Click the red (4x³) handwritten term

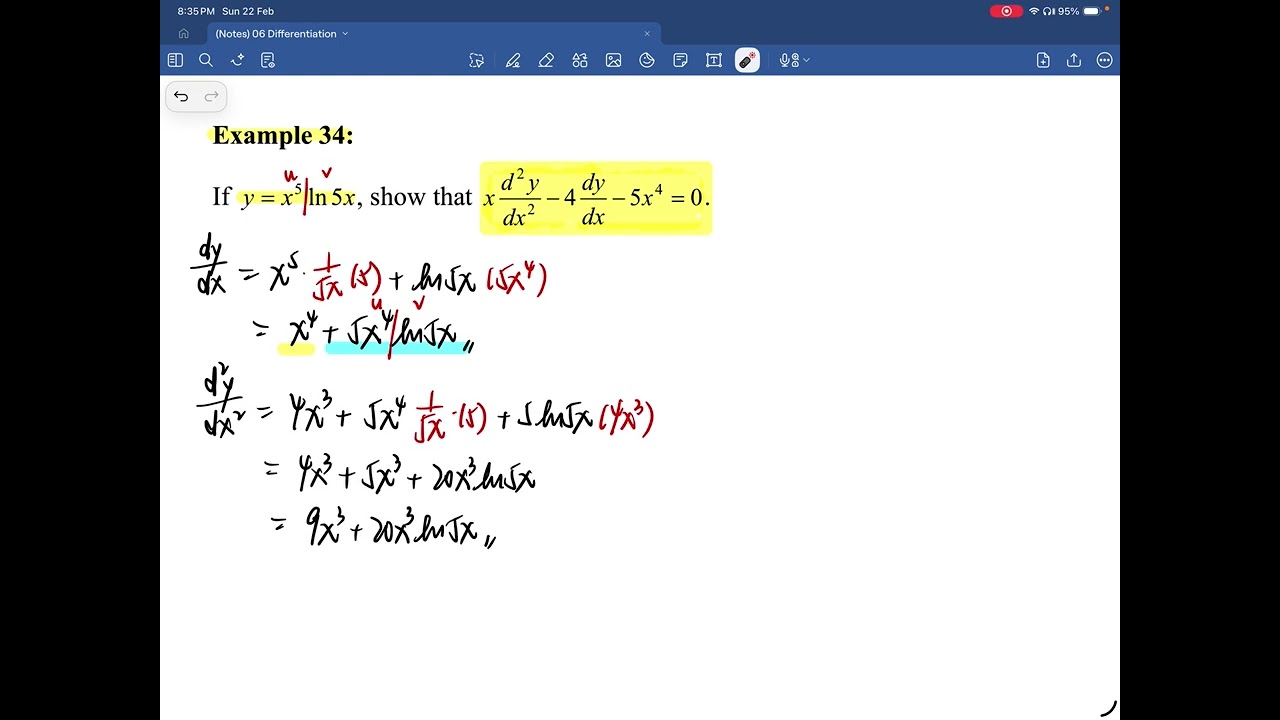626,417
